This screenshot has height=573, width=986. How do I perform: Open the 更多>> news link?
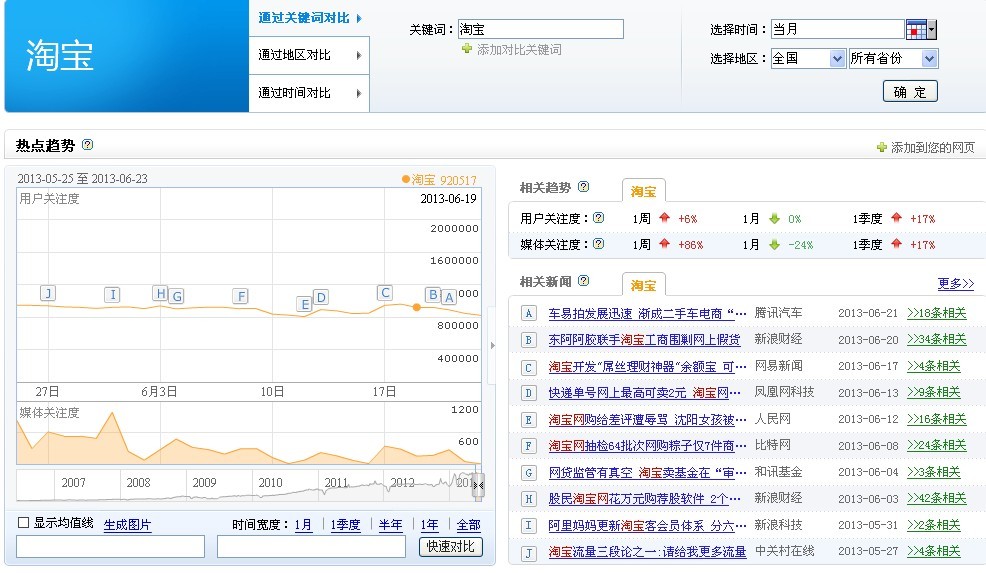(x=955, y=283)
